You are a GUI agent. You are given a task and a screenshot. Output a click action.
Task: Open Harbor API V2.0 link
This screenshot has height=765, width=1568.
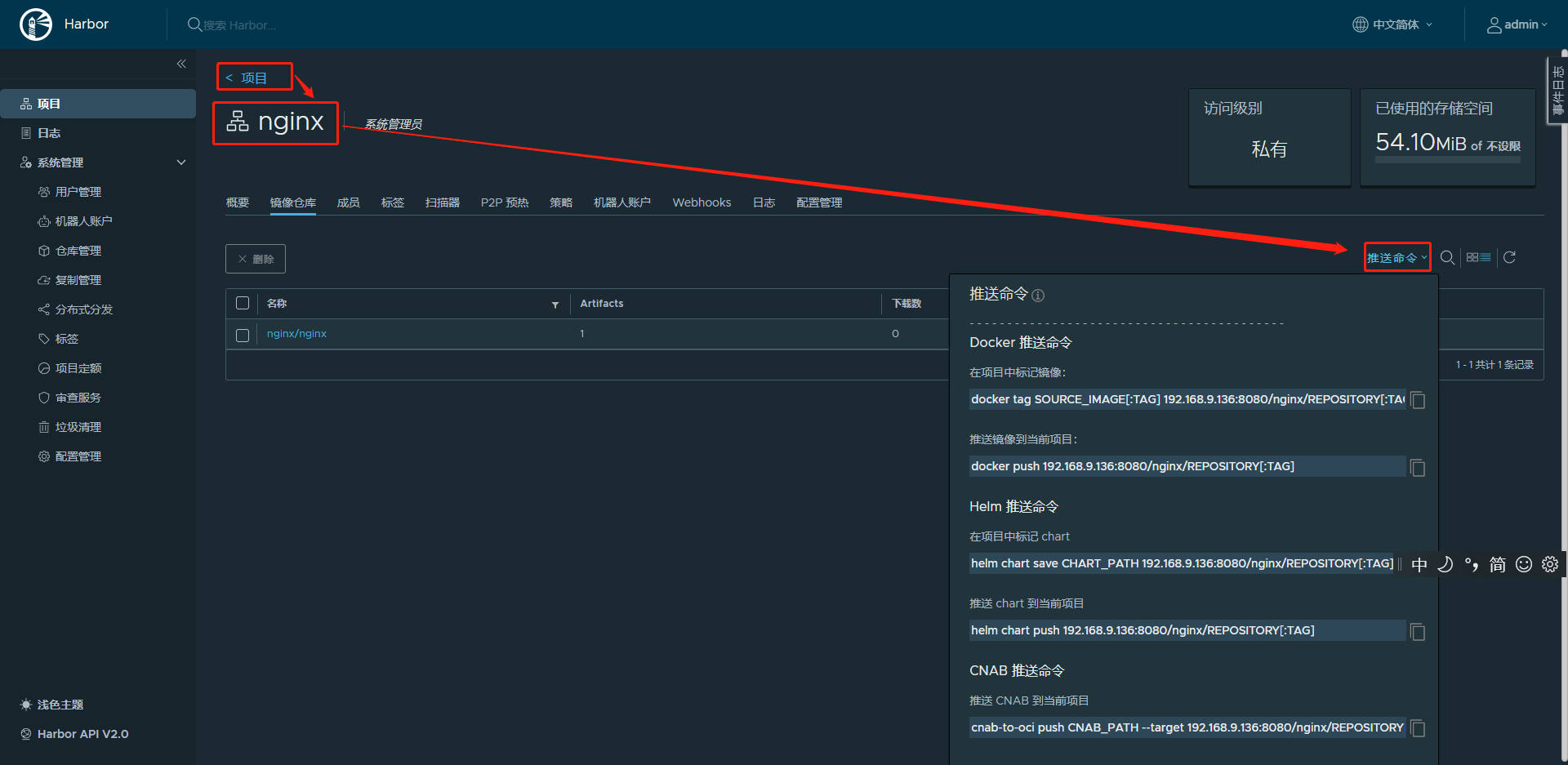tap(74, 734)
